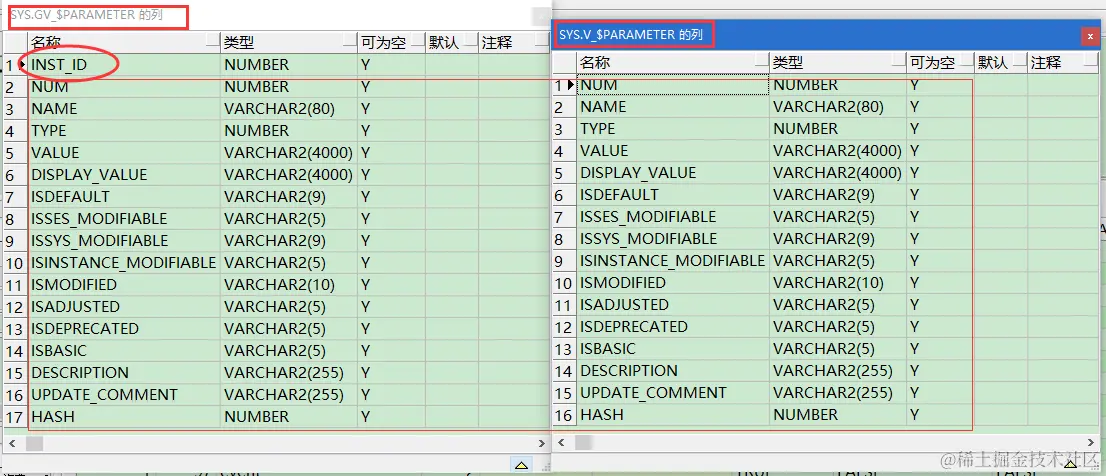Select NAME cell in GV_$PARAMETER window
Image resolution: width=1106 pixels, height=476 pixels.
(124, 109)
